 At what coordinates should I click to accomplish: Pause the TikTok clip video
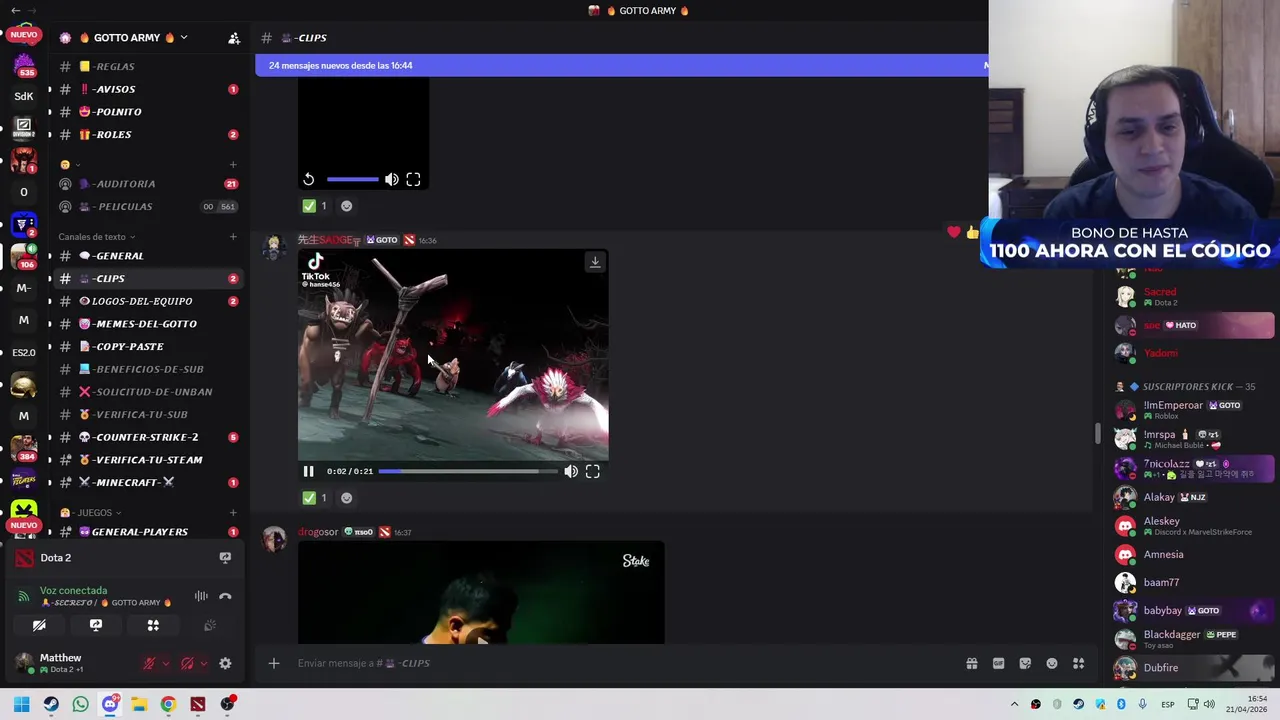pyautogui.click(x=308, y=471)
